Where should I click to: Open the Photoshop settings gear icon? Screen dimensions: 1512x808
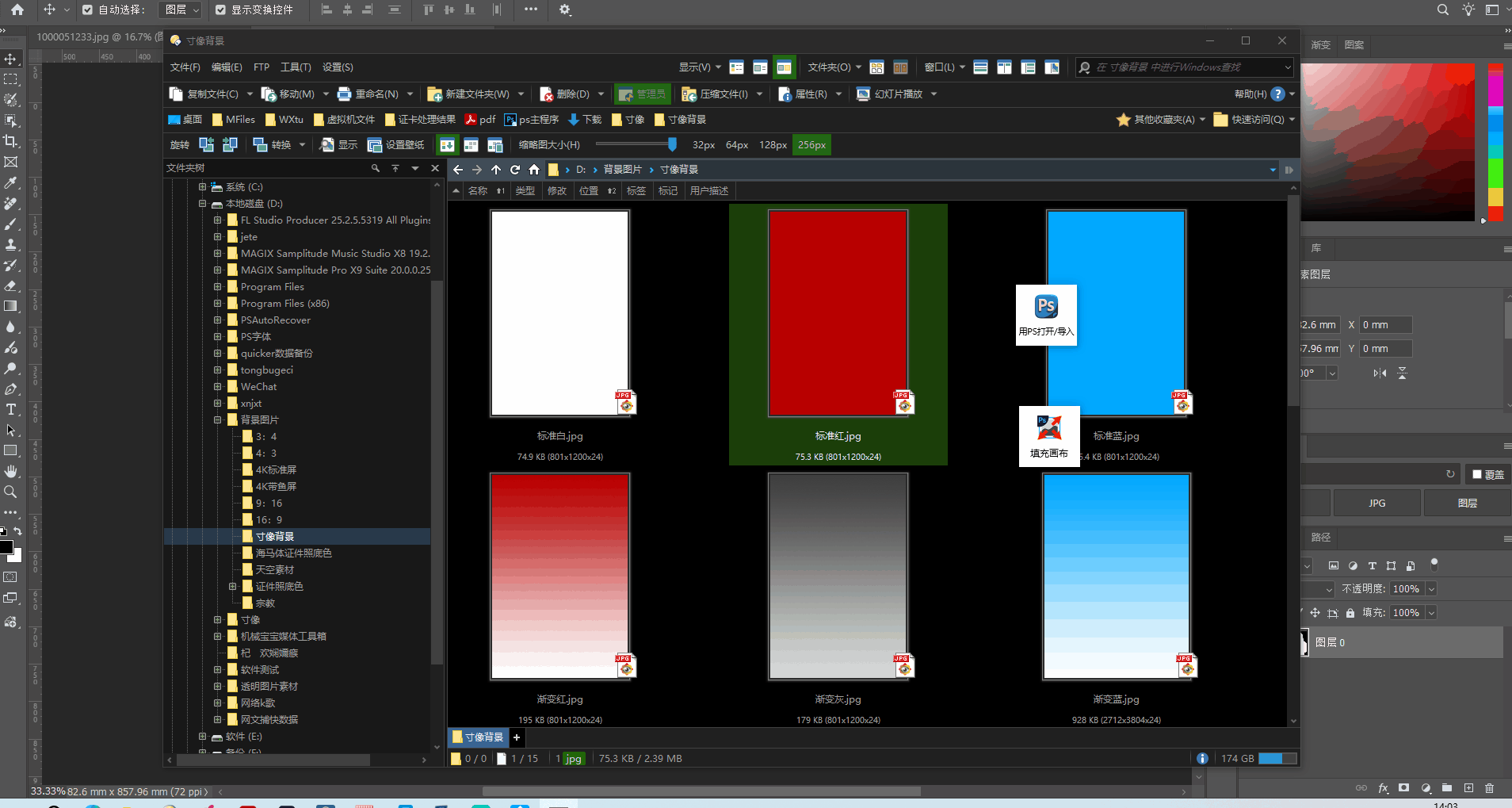565,10
